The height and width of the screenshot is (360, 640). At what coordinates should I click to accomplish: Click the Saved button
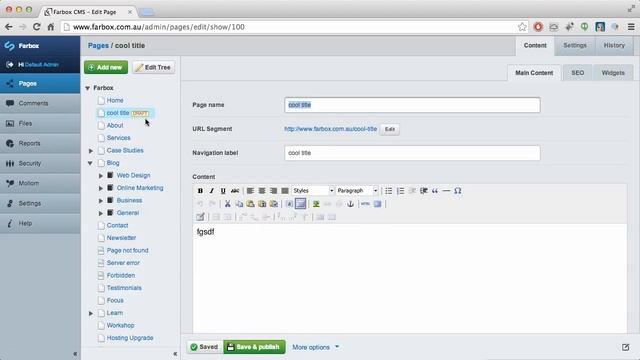(x=204, y=347)
